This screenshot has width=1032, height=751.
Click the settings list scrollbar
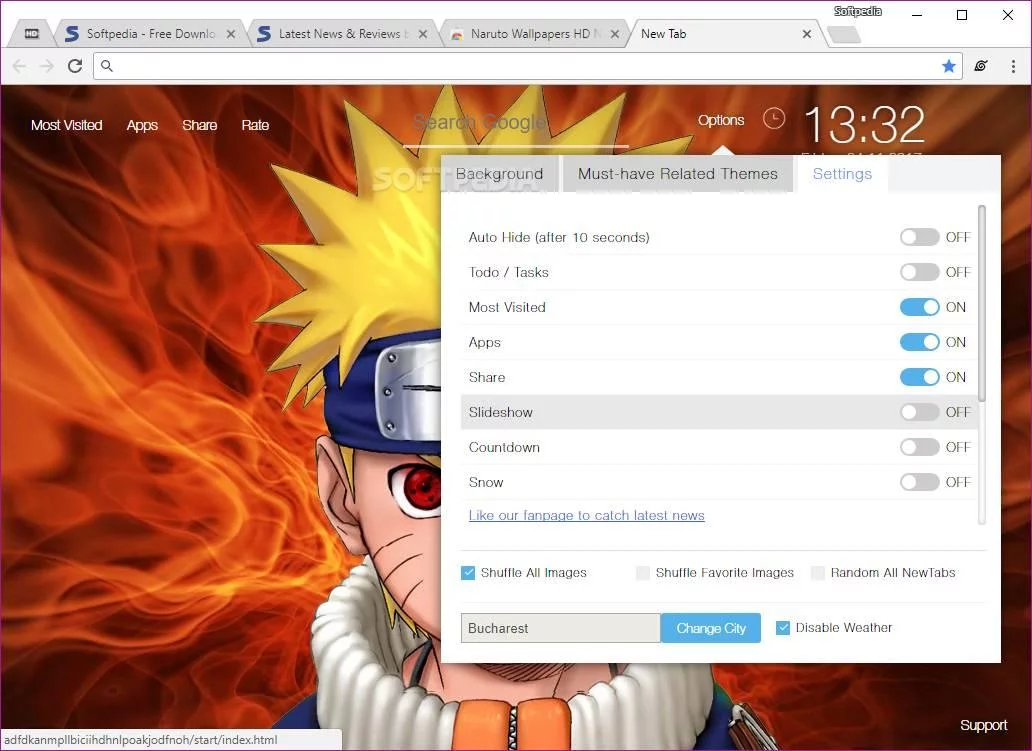[982, 303]
